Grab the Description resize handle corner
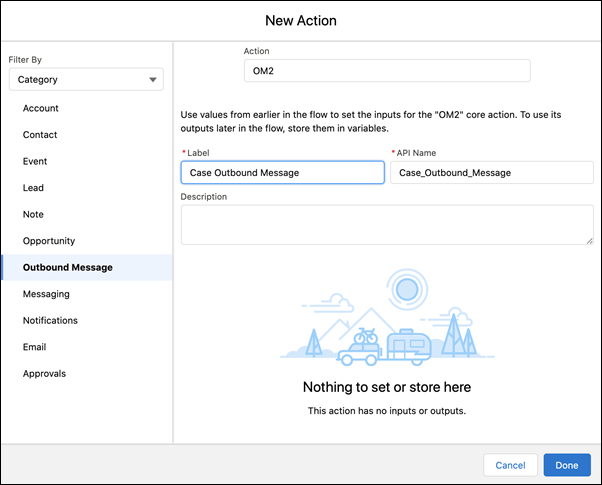602x485 pixels. 590,241
